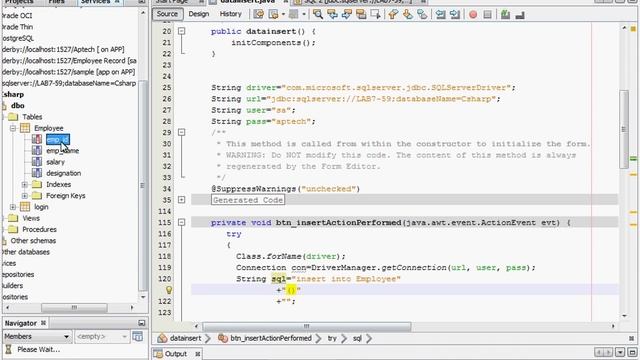Screen dimensions: 640x360
Task: Select Other schemas node
Action: pos(33,241)
